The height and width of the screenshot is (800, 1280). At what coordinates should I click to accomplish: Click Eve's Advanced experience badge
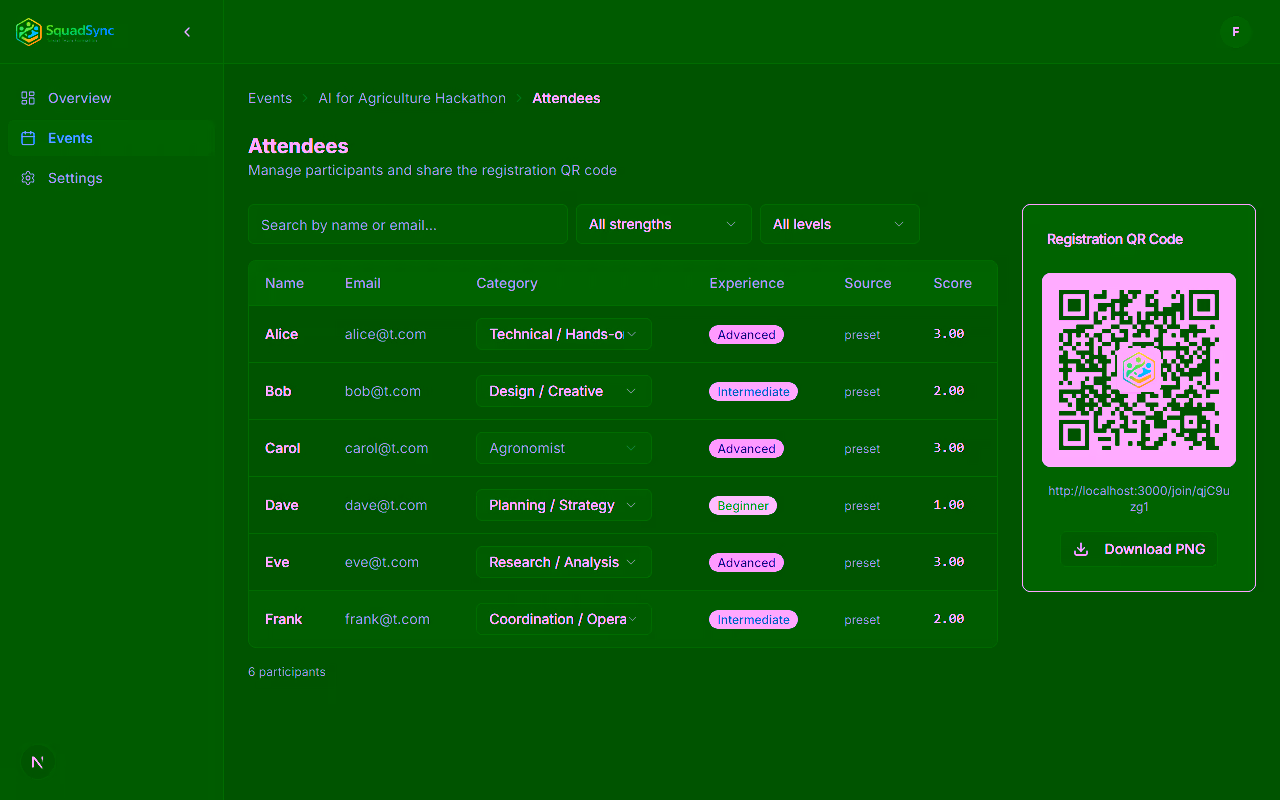point(747,563)
